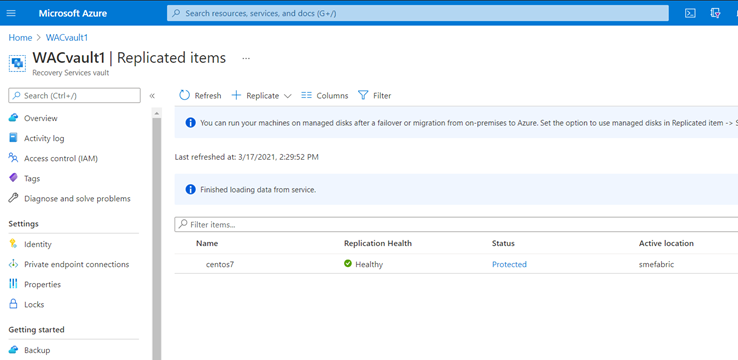Image resolution: width=738 pixels, height=360 pixels.
Task: Click the Recovery Services vault icon
Action: [17, 63]
